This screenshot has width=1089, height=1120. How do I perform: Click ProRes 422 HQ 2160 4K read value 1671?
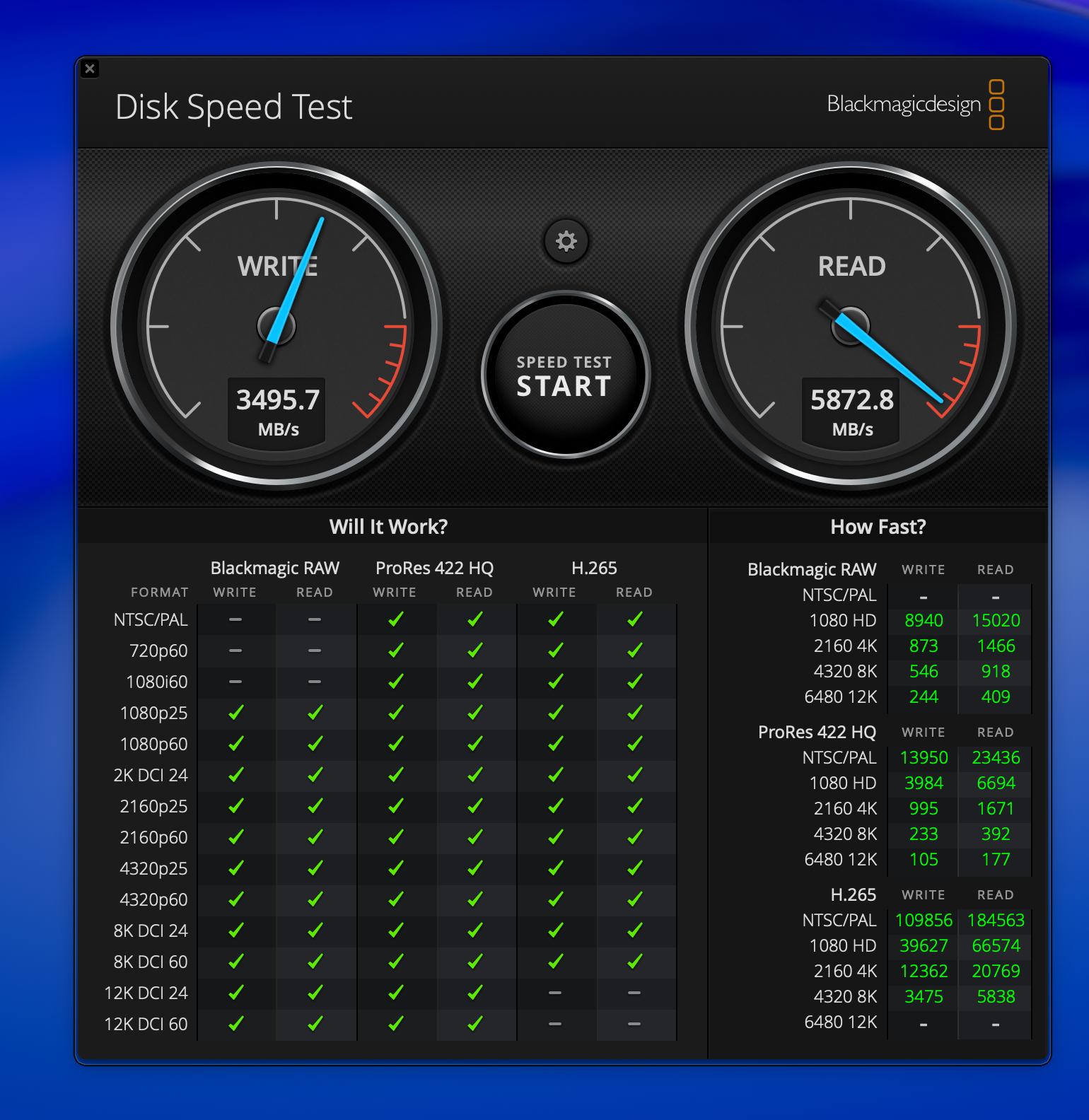click(995, 808)
